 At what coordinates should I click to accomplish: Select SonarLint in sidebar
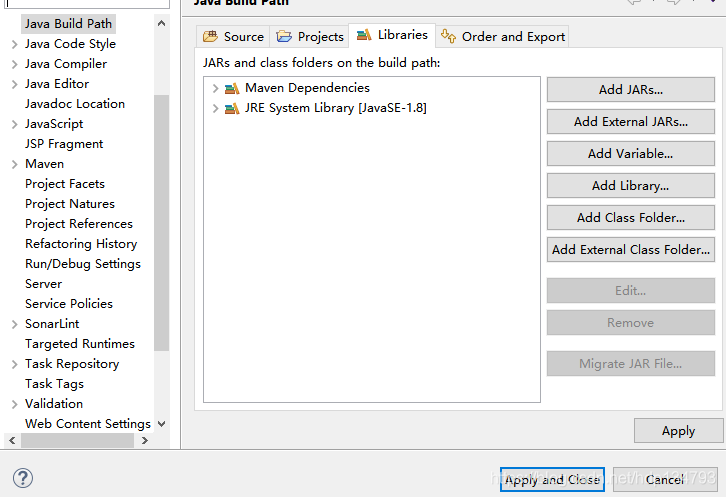[52, 324]
